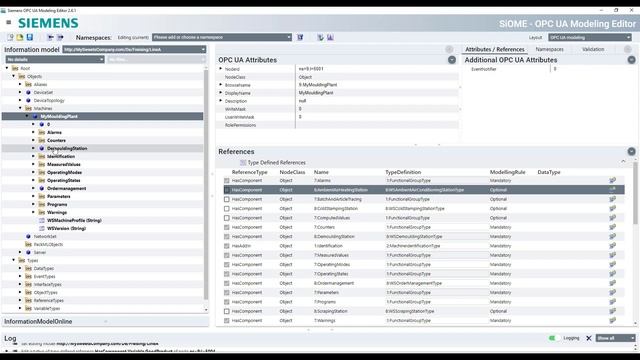
Task: Collapse the Machines tree node
Action: coord(20,108)
